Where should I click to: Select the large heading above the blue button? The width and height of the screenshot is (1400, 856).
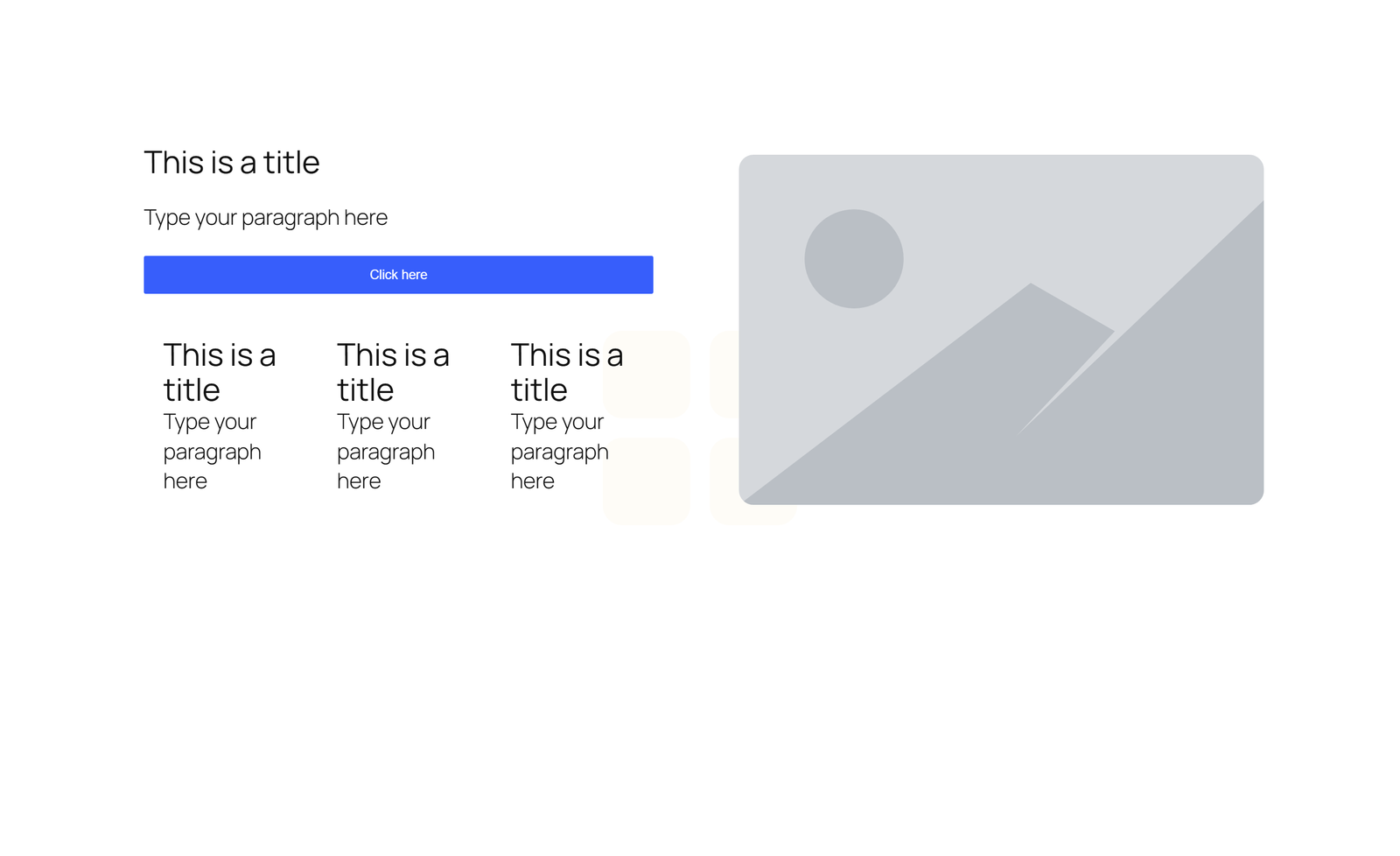(x=232, y=163)
